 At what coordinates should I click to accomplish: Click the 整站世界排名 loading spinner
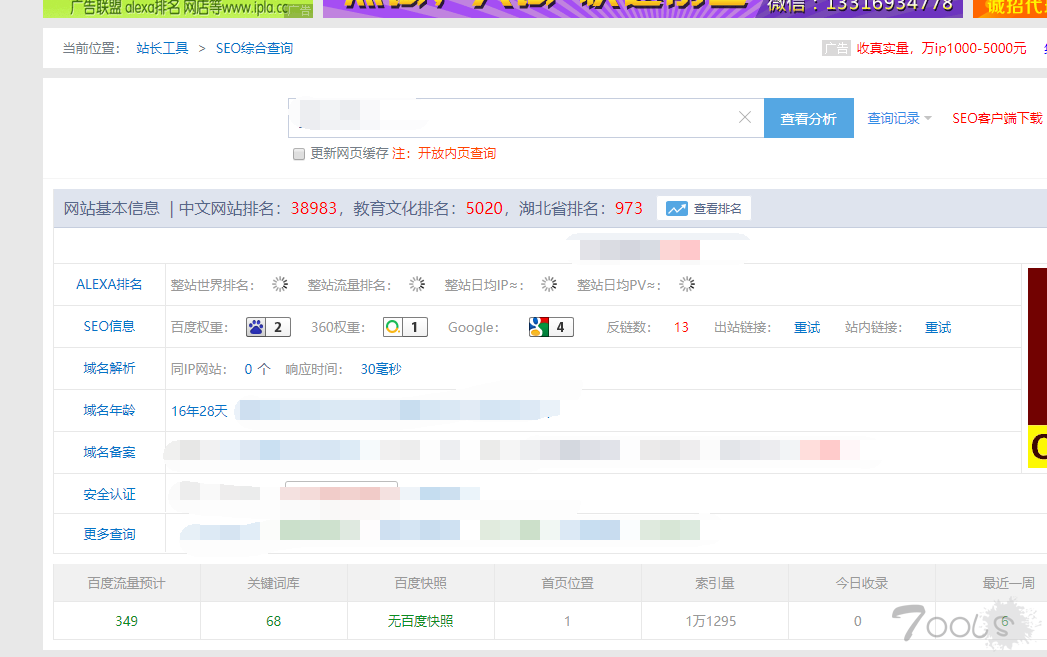pyautogui.click(x=280, y=285)
